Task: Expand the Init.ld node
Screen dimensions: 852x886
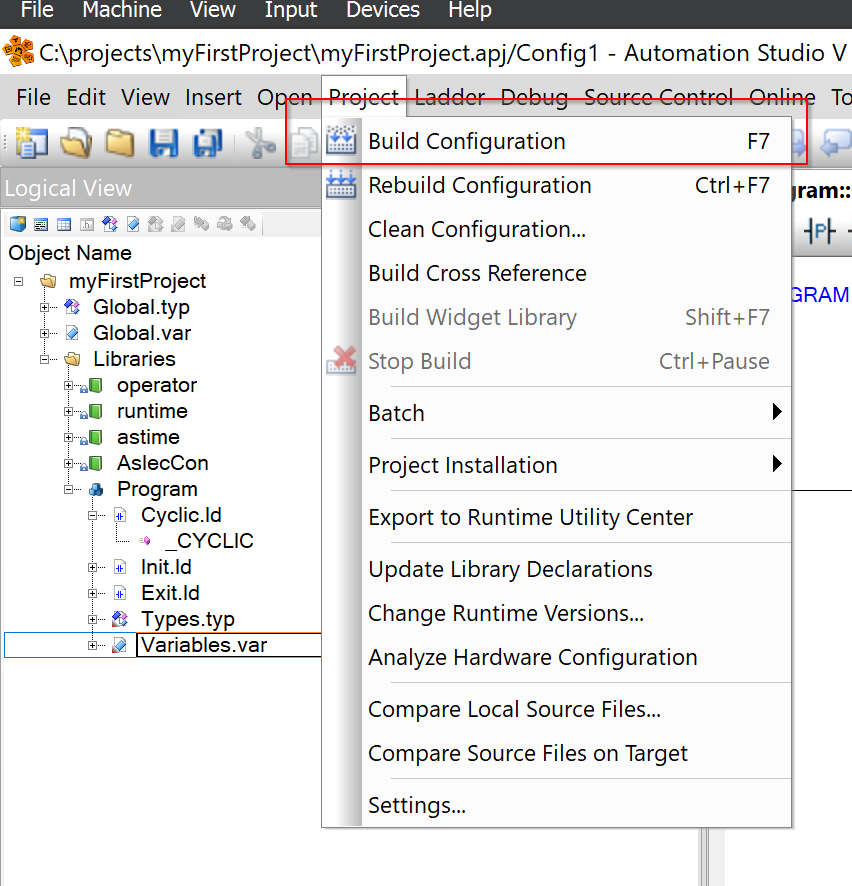Action: pos(92,567)
